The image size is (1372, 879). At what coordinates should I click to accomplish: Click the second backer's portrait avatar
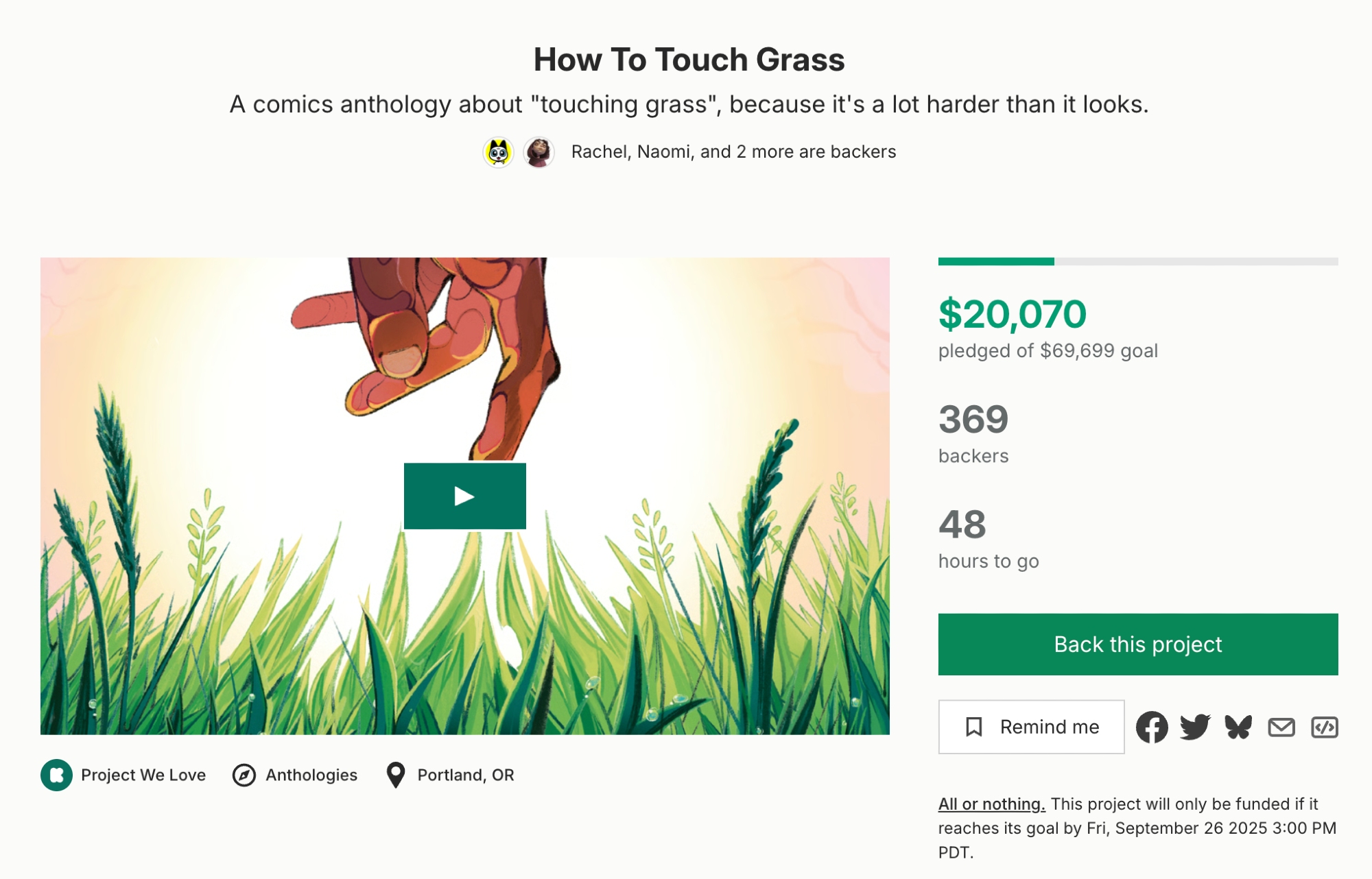pos(539,152)
